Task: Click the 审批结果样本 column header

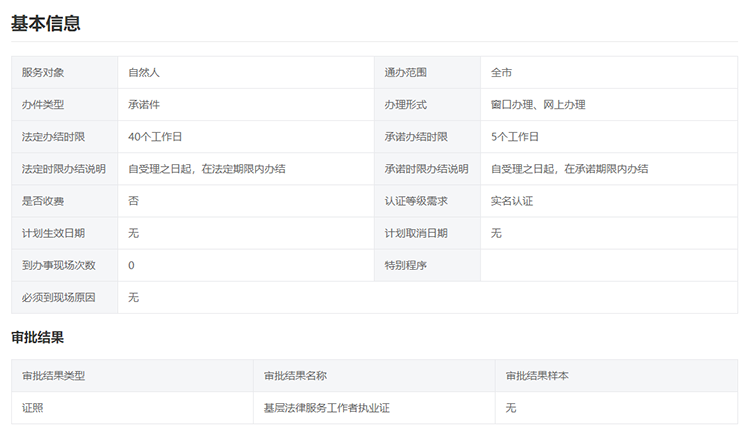Action: (537, 376)
